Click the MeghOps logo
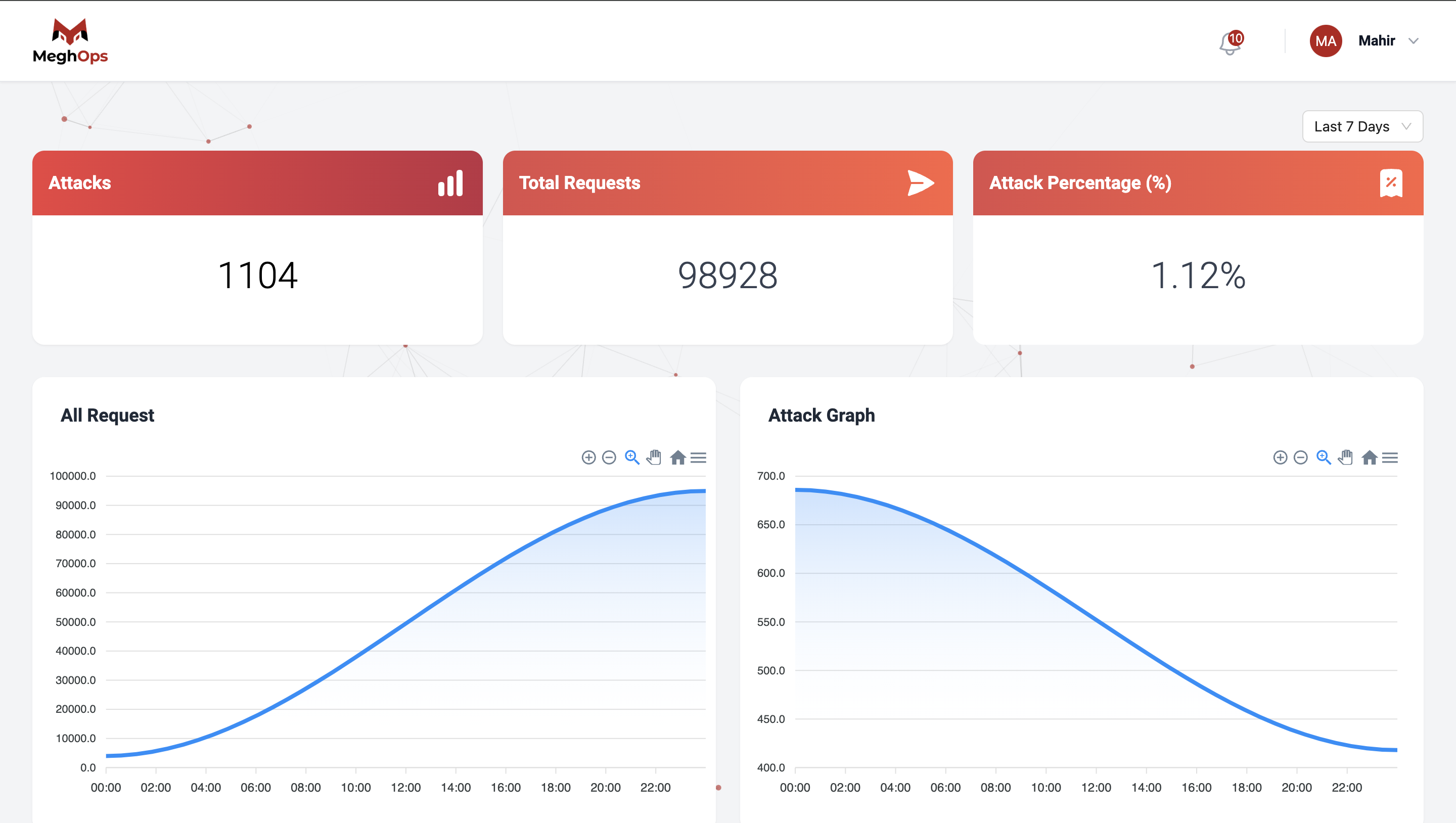1456x823 pixels. click(70, 41)
